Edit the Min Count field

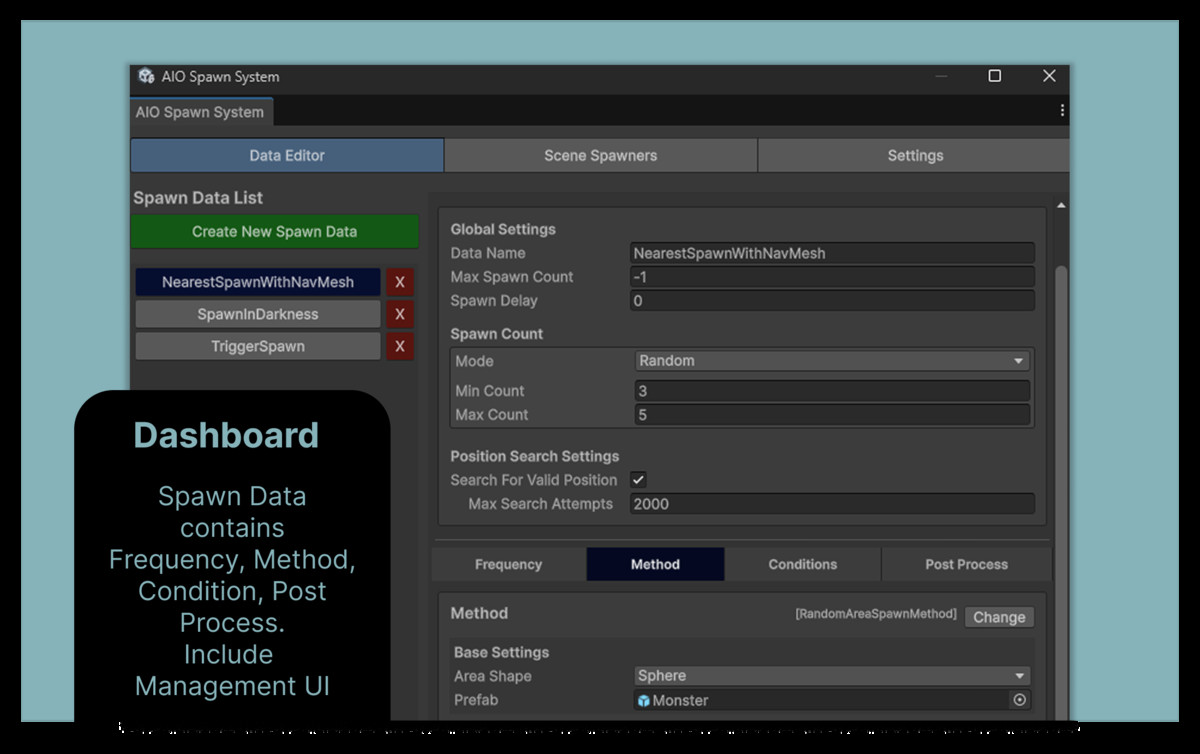pos(832,391)
